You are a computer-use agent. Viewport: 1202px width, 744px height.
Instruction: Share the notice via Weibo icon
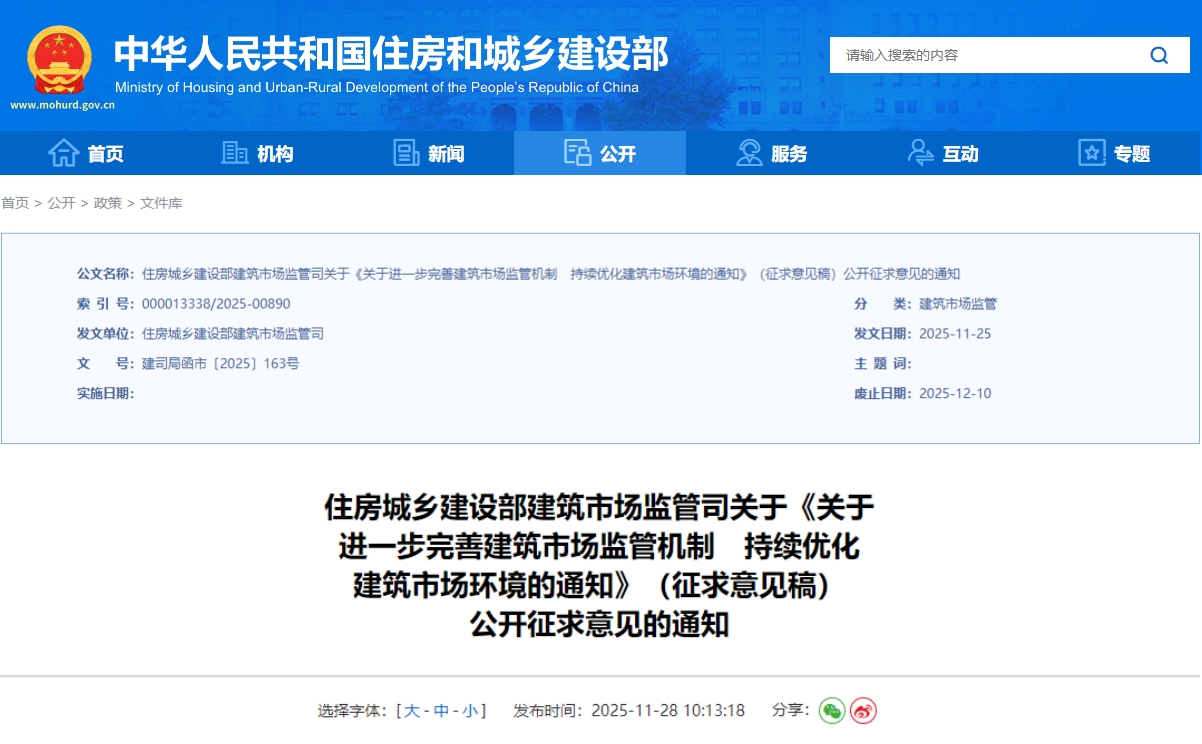point(863,711)
